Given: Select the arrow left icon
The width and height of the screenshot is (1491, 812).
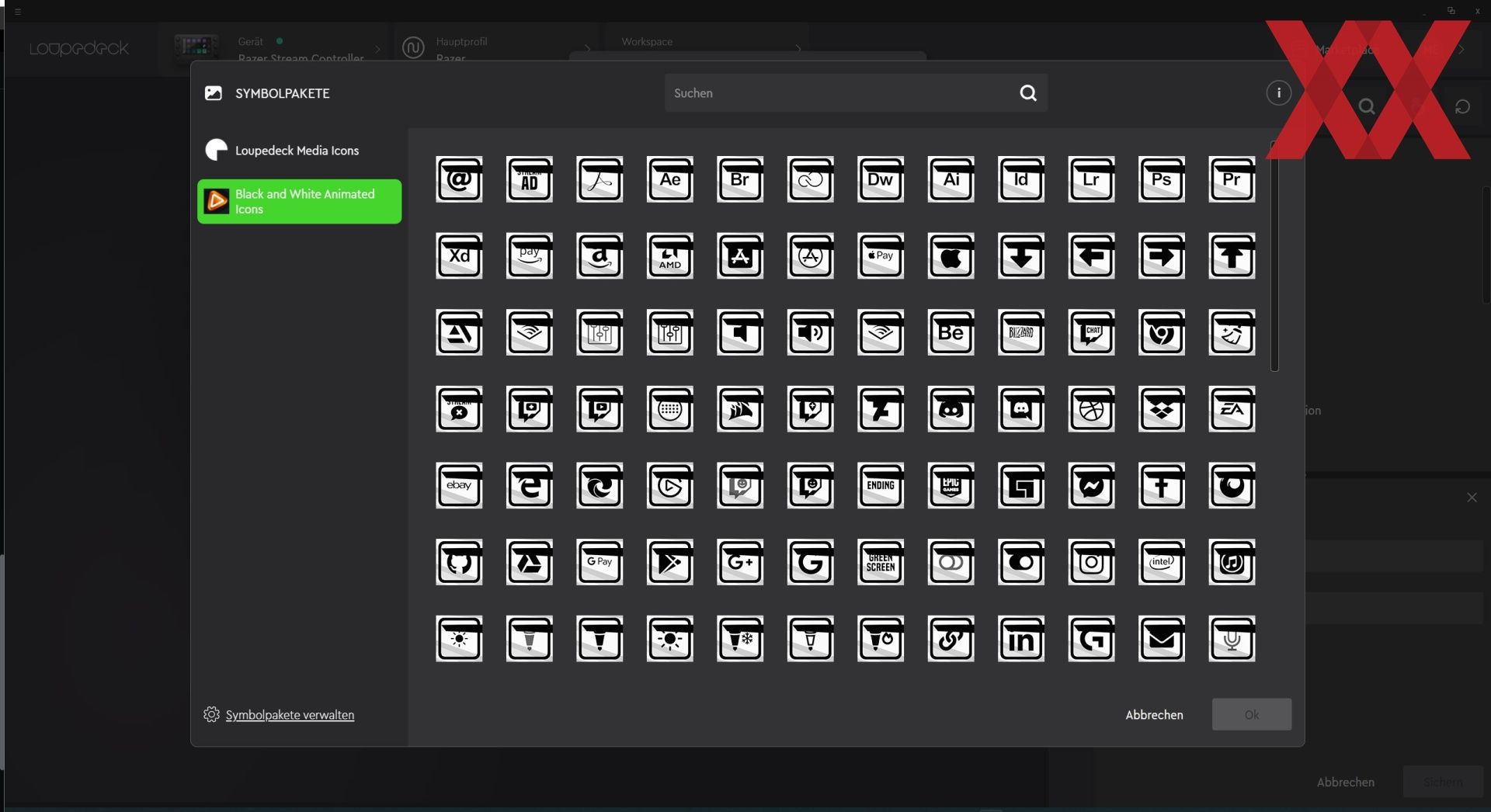Looking at the screenshot, I should [x=1092, y=256].
